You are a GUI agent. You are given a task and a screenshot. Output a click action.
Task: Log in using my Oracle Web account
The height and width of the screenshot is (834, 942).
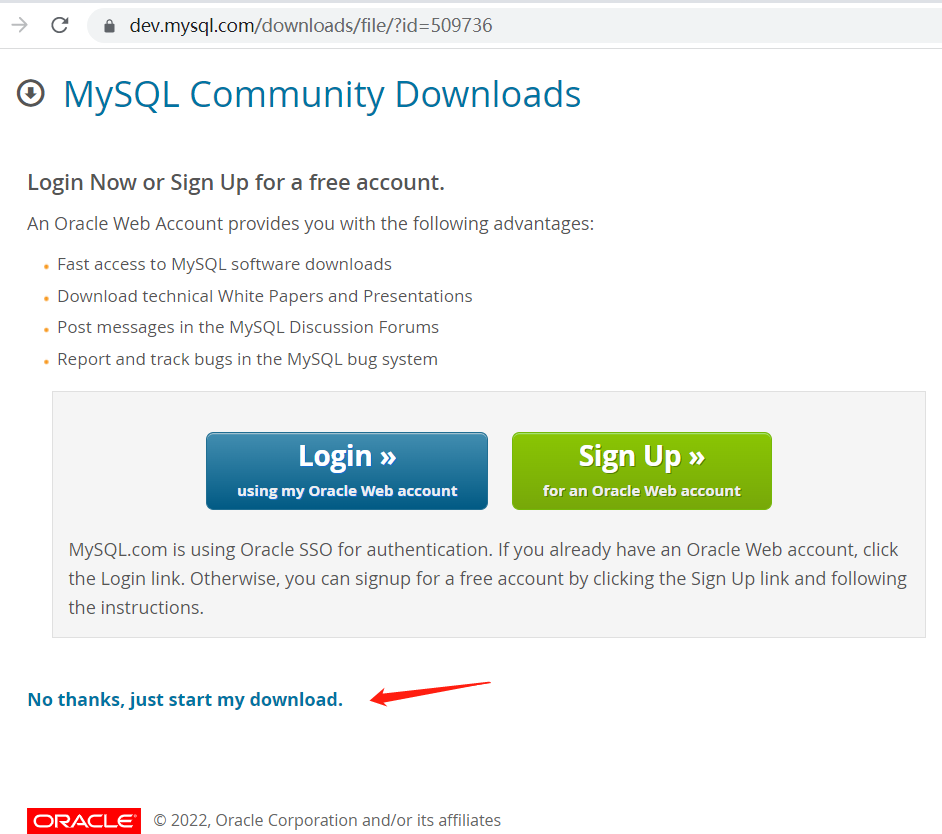coord(347,471)
